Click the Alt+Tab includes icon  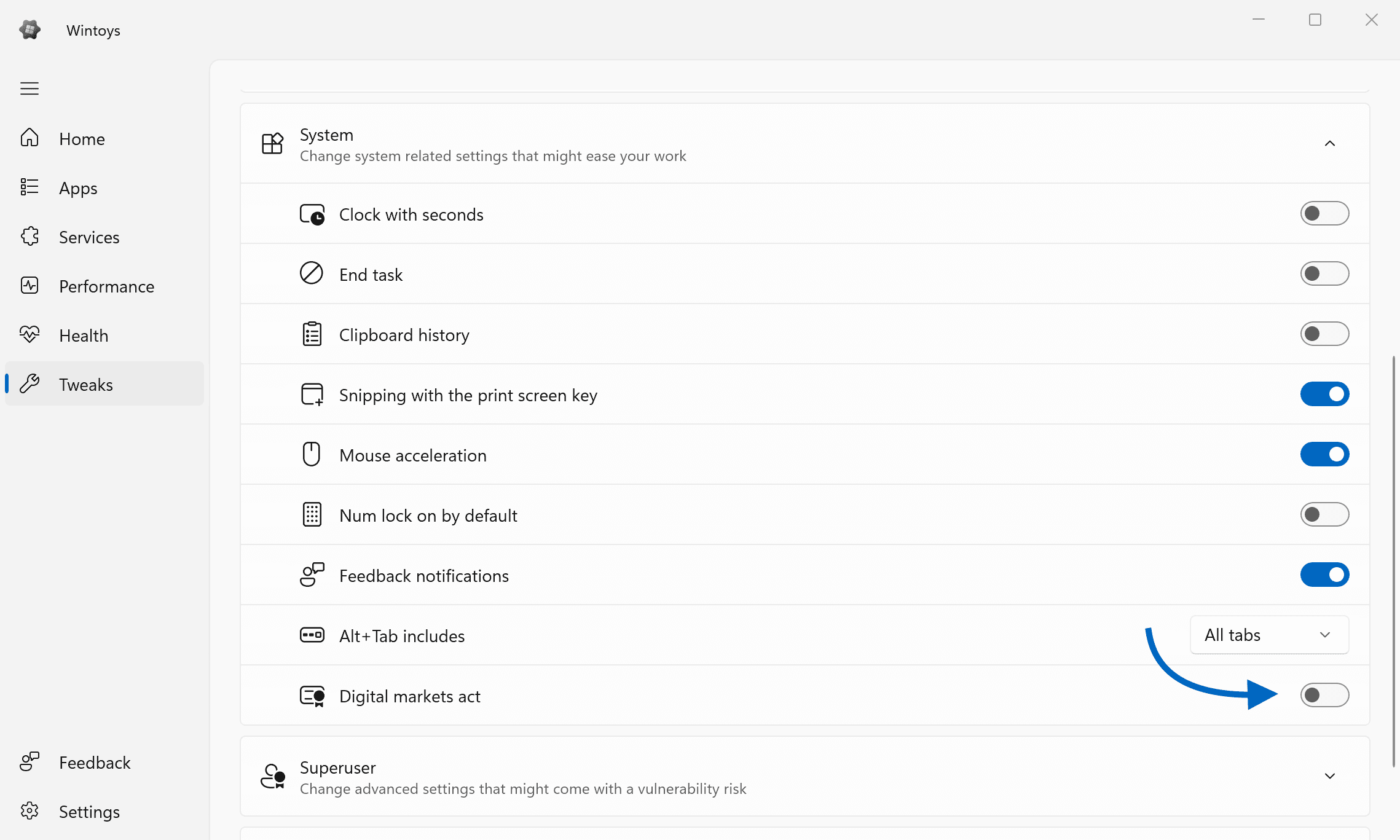[312, 635]
